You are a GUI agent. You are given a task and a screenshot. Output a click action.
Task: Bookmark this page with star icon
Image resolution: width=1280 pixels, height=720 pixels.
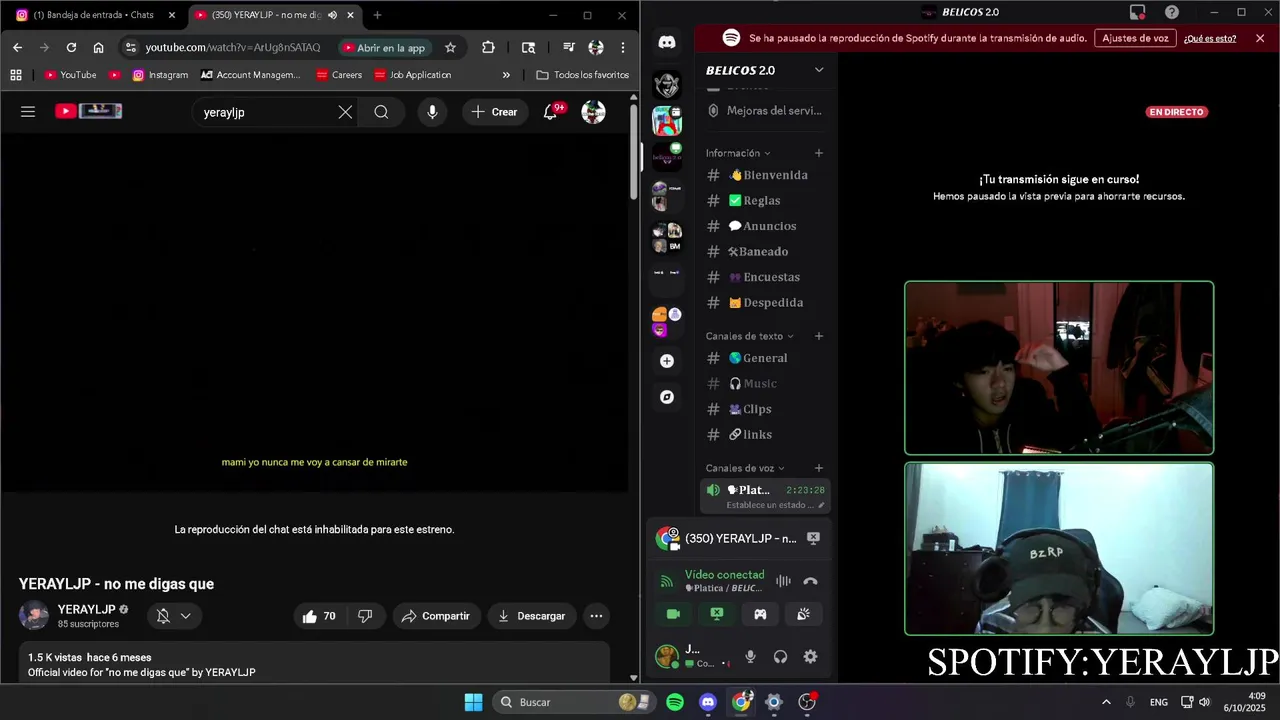click(x=450, y=47)
